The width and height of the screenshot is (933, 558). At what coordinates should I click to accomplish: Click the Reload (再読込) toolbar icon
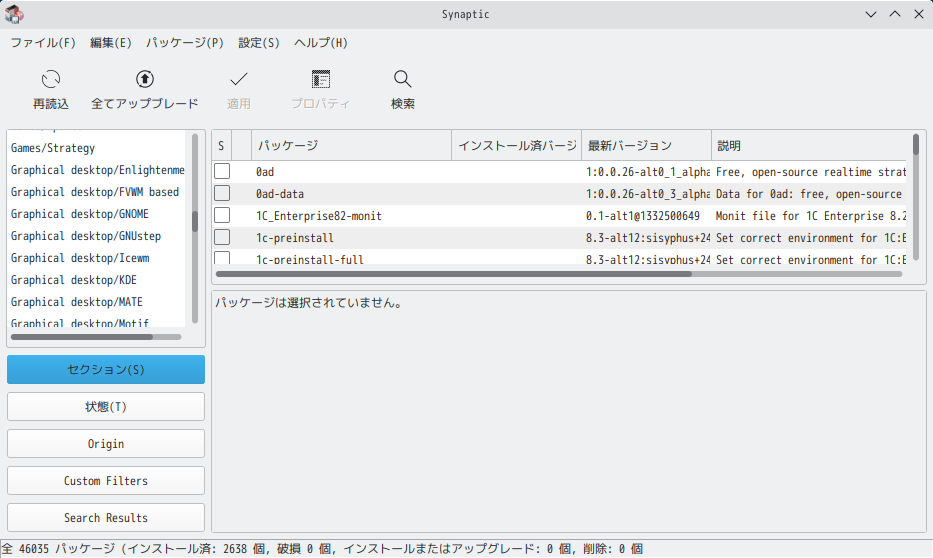coord(51,79)
